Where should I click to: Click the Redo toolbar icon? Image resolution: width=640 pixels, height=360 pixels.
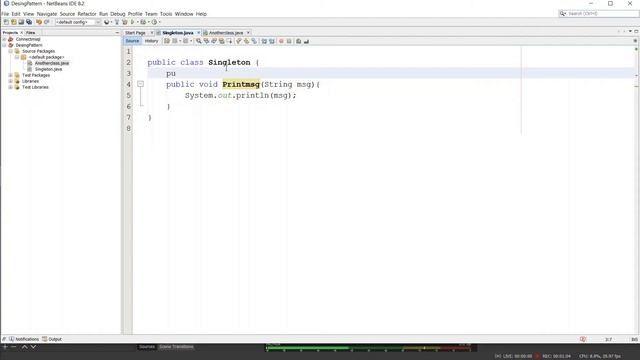tap(47, 22)
